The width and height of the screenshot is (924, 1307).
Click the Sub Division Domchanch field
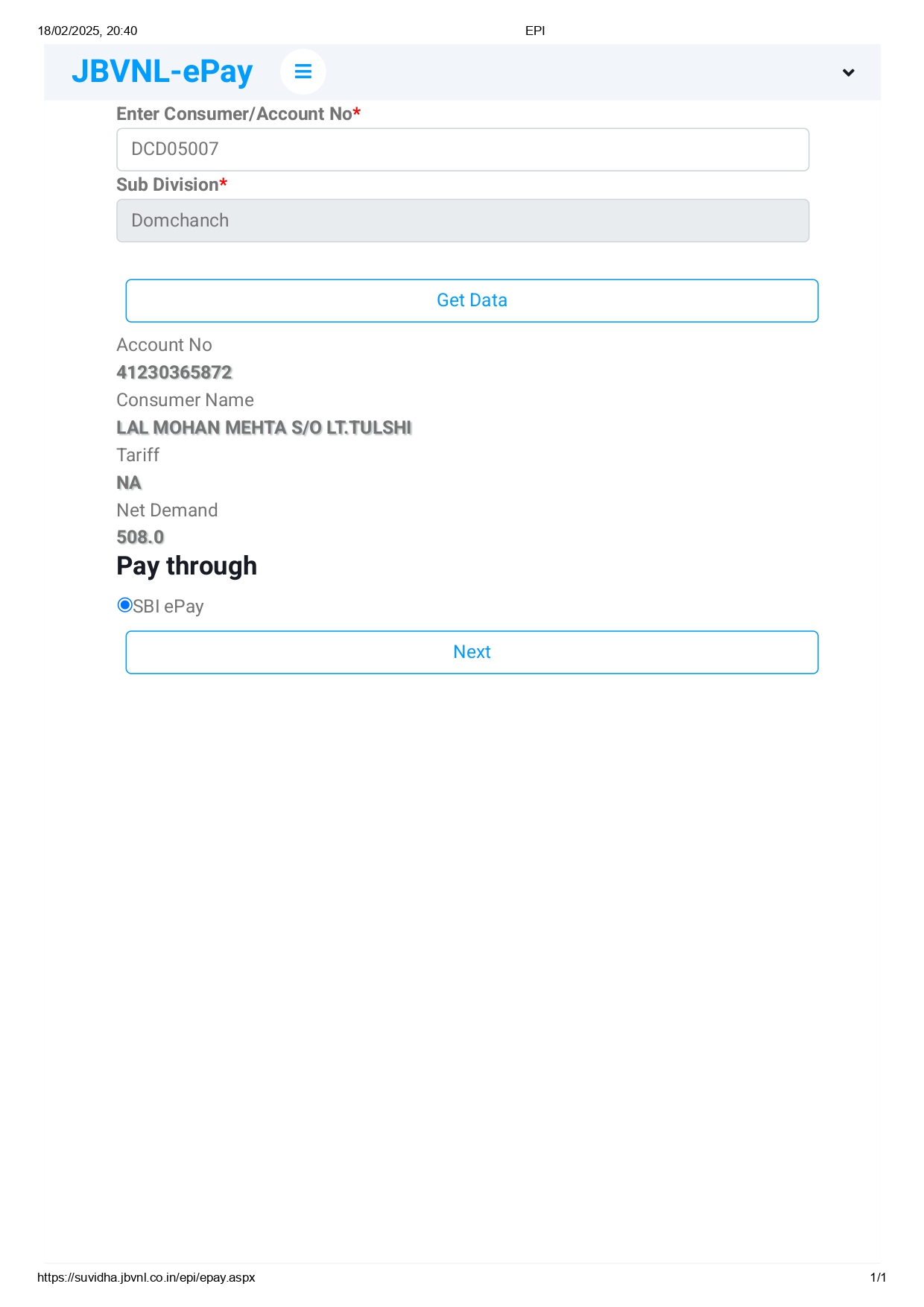tap(463, 221)
